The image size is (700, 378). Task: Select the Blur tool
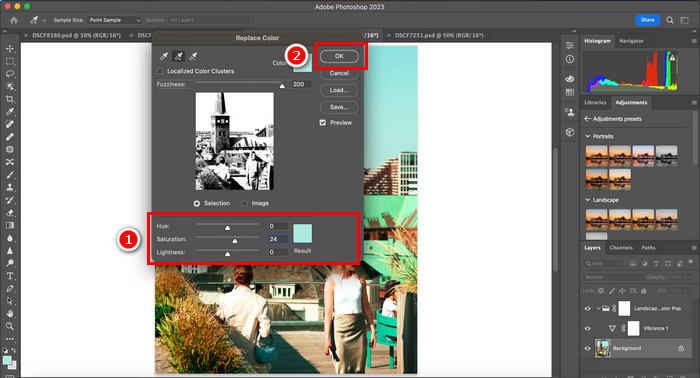10,238
